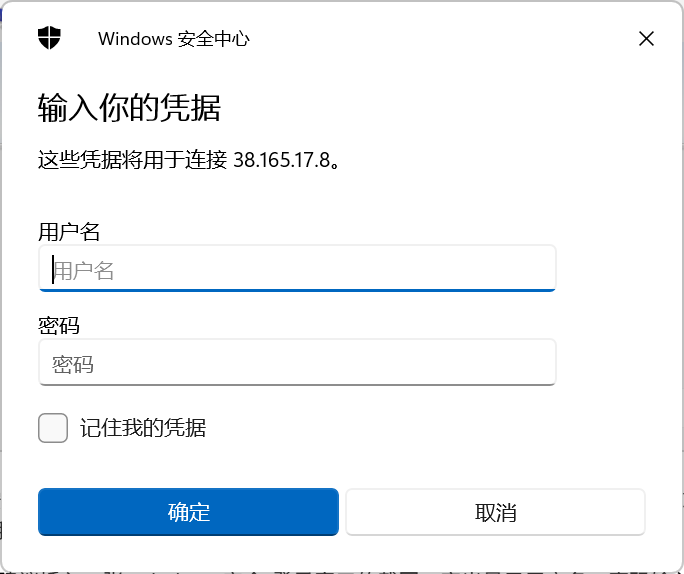
Task: Close the Windows 安全中心 dialog
Action: [646, 39]
